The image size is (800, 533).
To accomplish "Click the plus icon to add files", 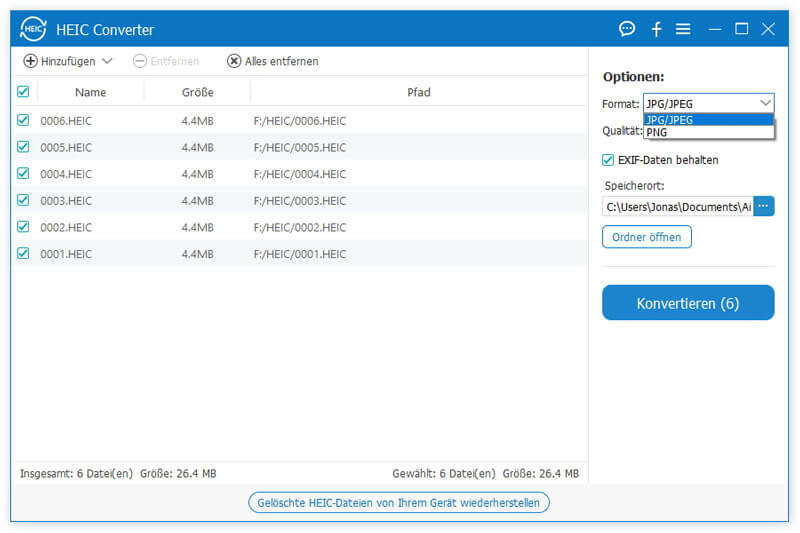I will coord(30,61).
